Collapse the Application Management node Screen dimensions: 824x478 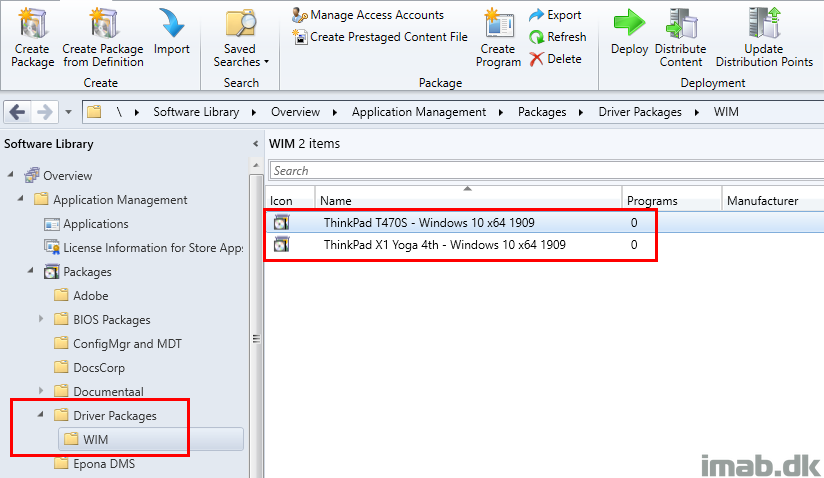point(21,198)
